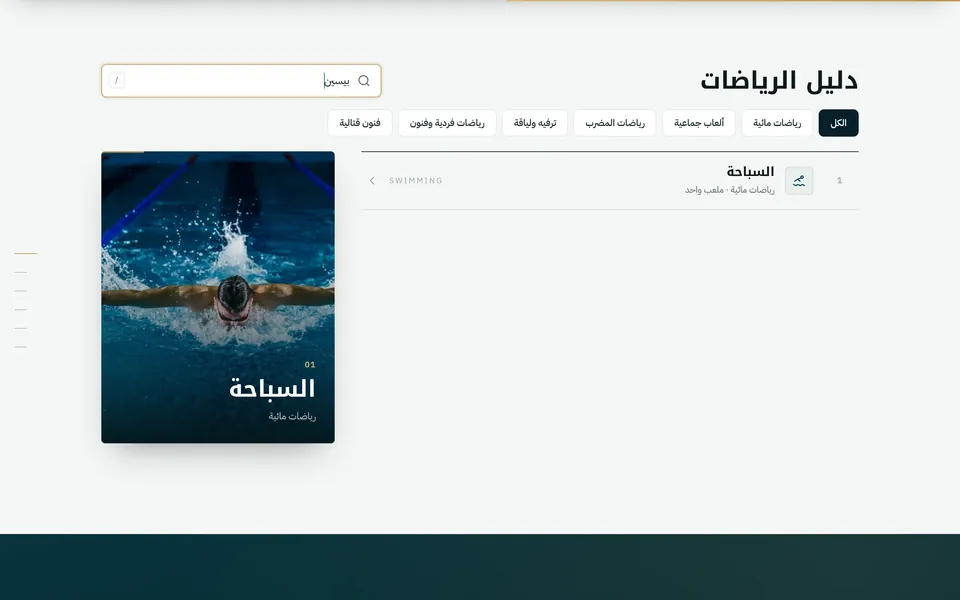Filter by رياضات فردية وفنون
The height and width of the screenshot is (600, 960).
(x=447, y=123)
